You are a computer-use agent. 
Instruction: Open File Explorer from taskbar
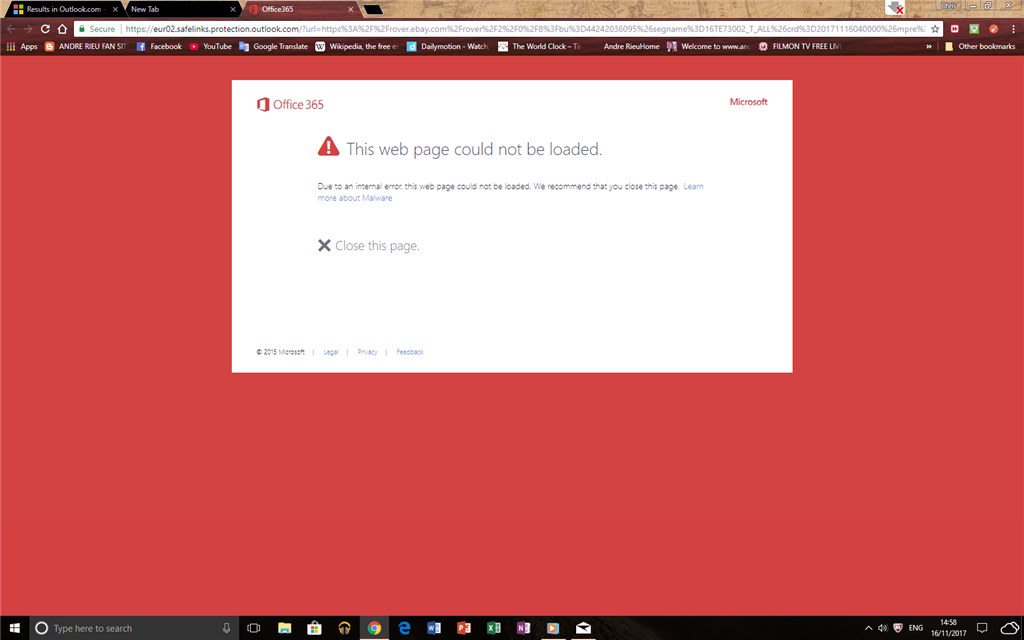pyautogui.click(x=284, y=628)
